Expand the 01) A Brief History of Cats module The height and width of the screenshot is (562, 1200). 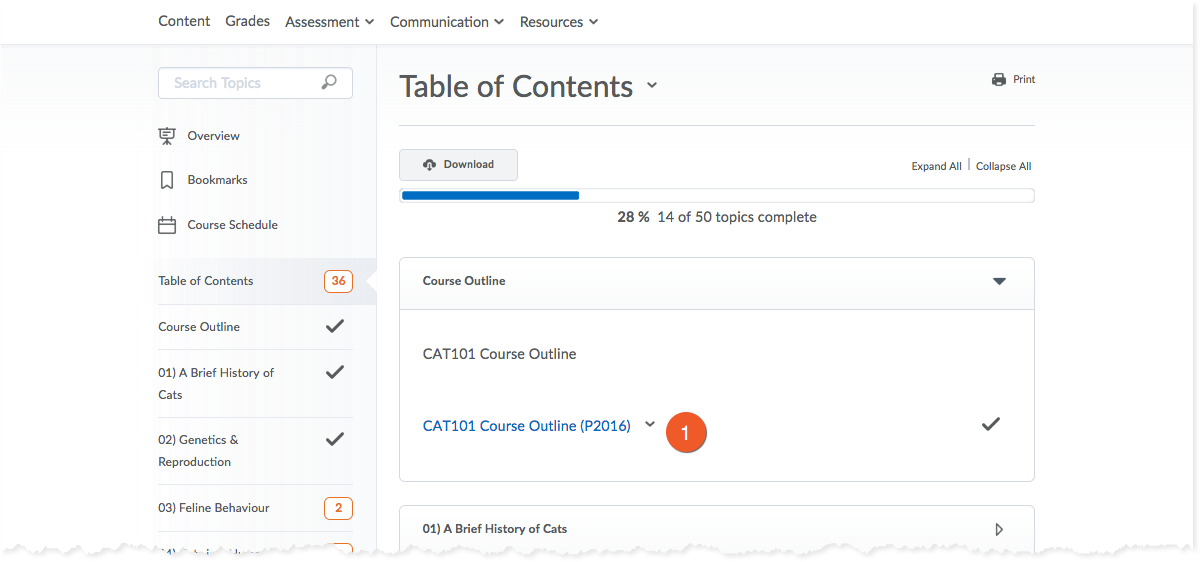[x=998, y=529]
